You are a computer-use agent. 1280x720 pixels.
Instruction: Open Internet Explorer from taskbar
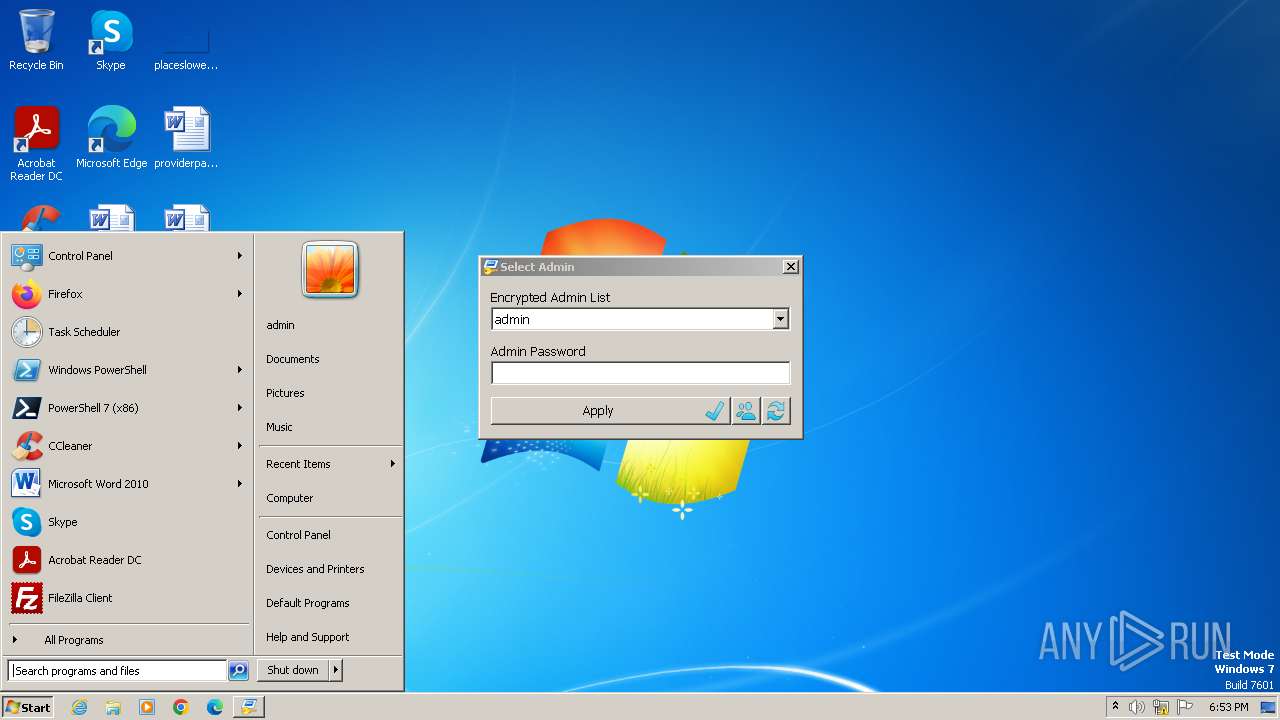(x=79, y=707)
